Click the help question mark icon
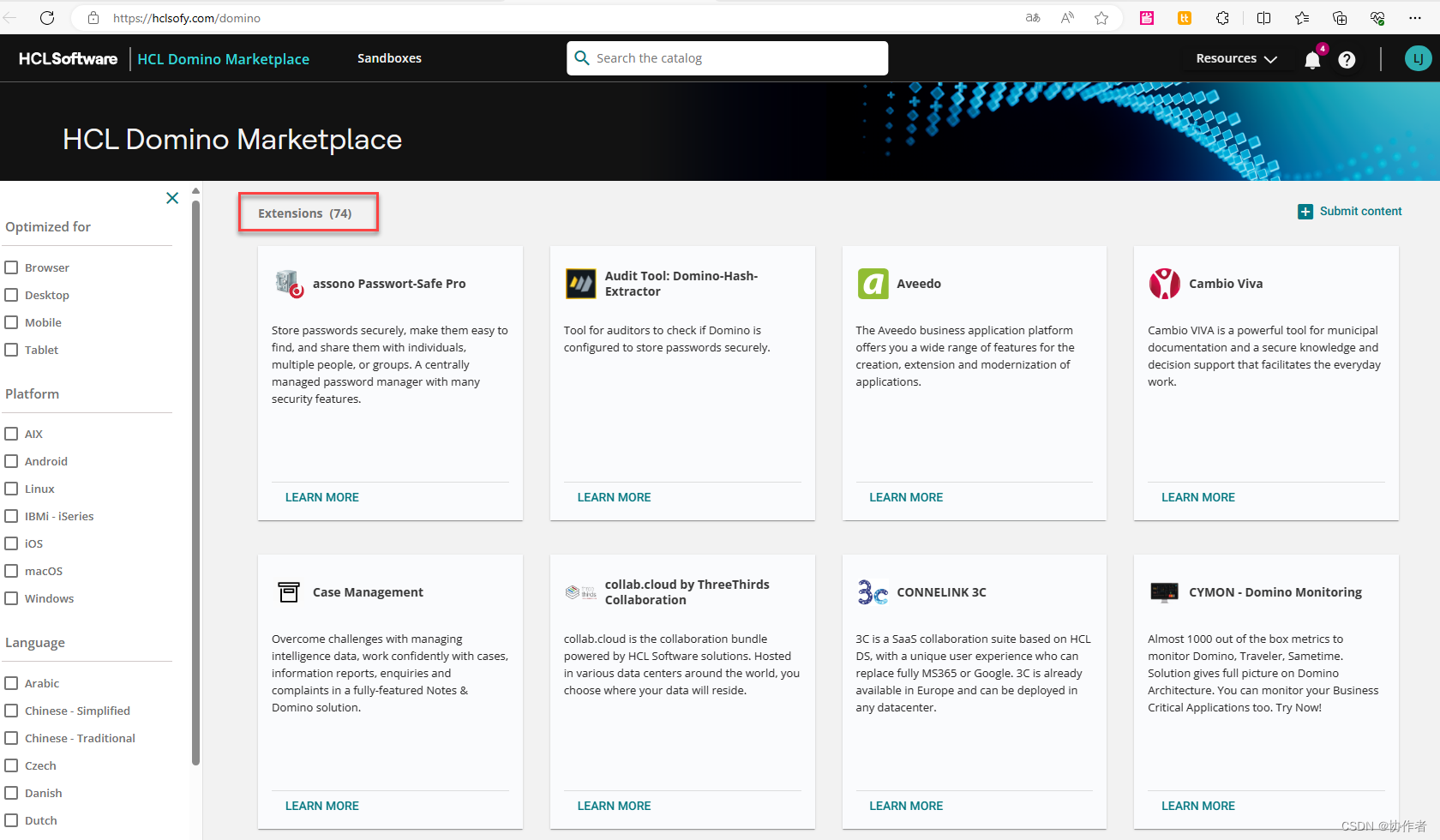This screenshot has height=840, width=1440. (1347, 59)
